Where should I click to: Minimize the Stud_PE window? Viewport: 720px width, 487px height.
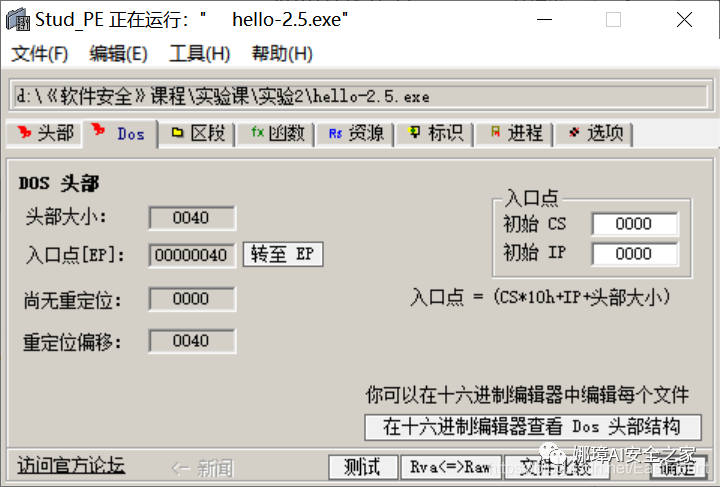point(545,20)
